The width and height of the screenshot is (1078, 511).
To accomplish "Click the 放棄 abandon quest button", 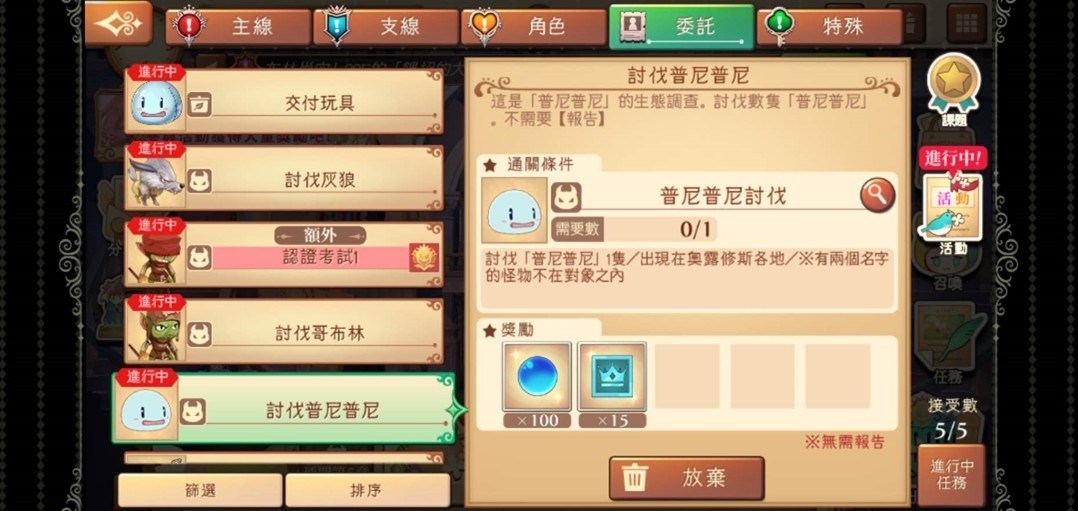I will coord(687,478).
